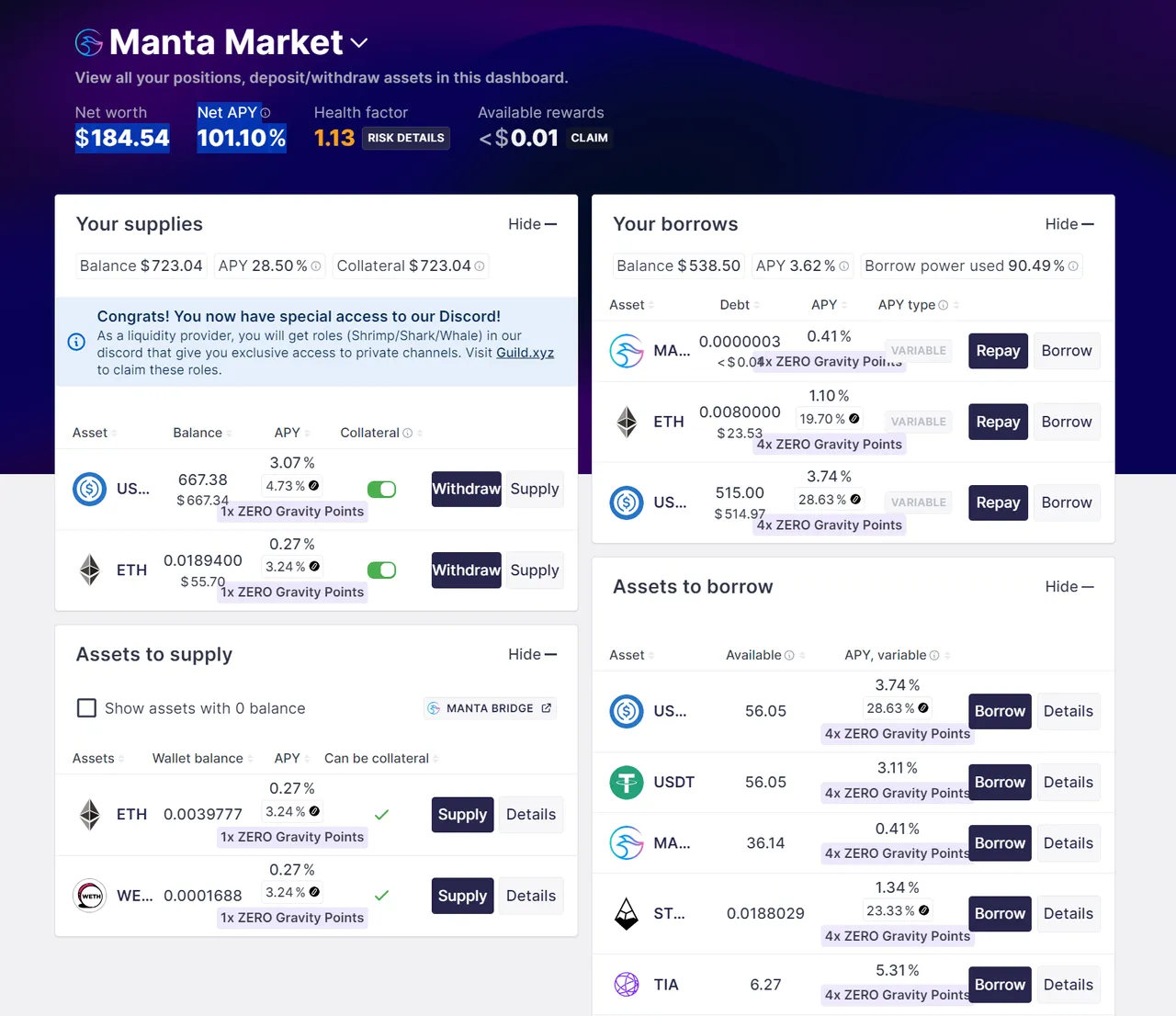Click 3.24% incentive icon for supplied ETH
1176x1016 pixels.
(x=314, y=567)
